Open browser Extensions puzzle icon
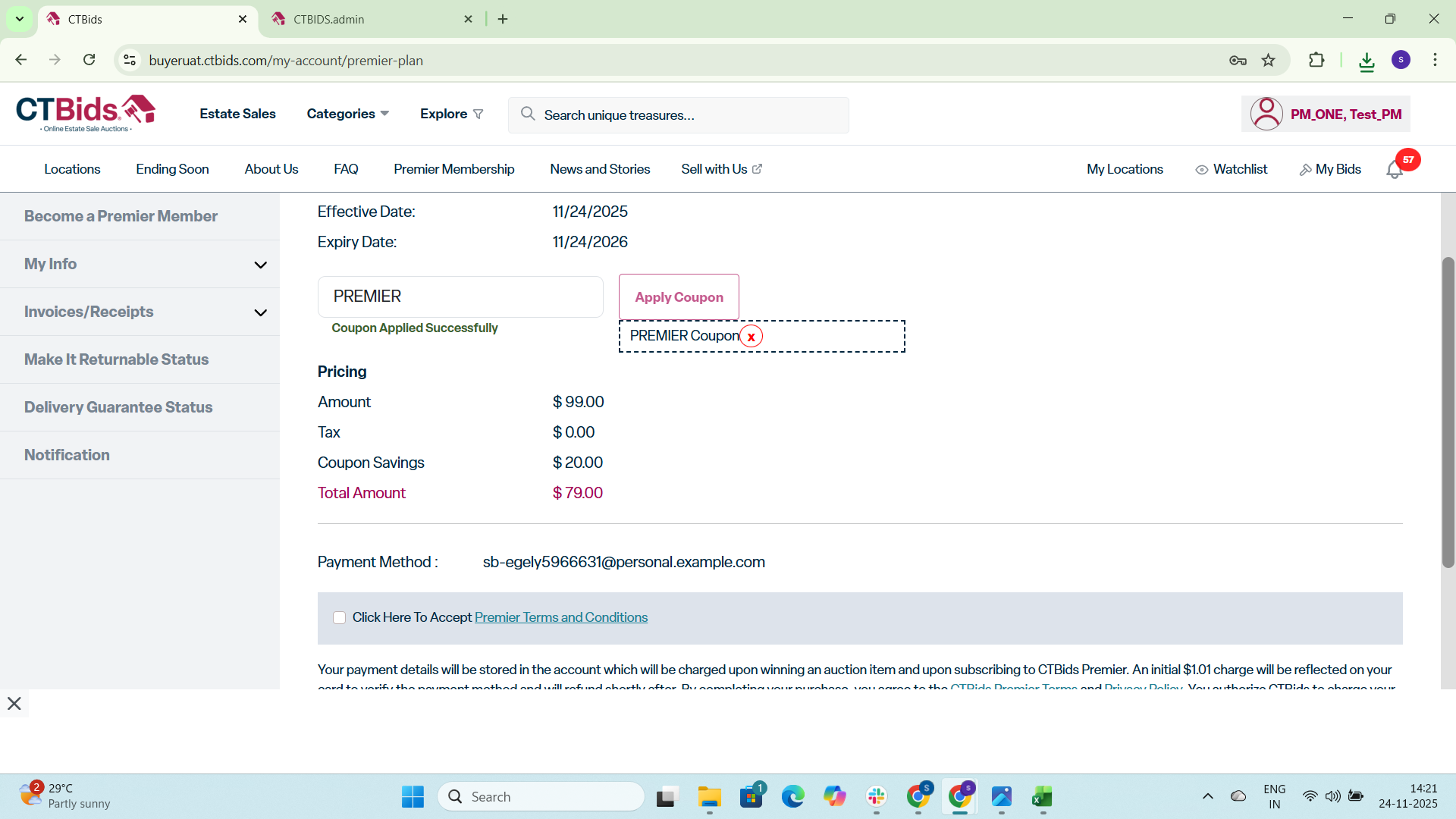The height and width of the screenshot is (819, 1456). [x=1316, y=61]
